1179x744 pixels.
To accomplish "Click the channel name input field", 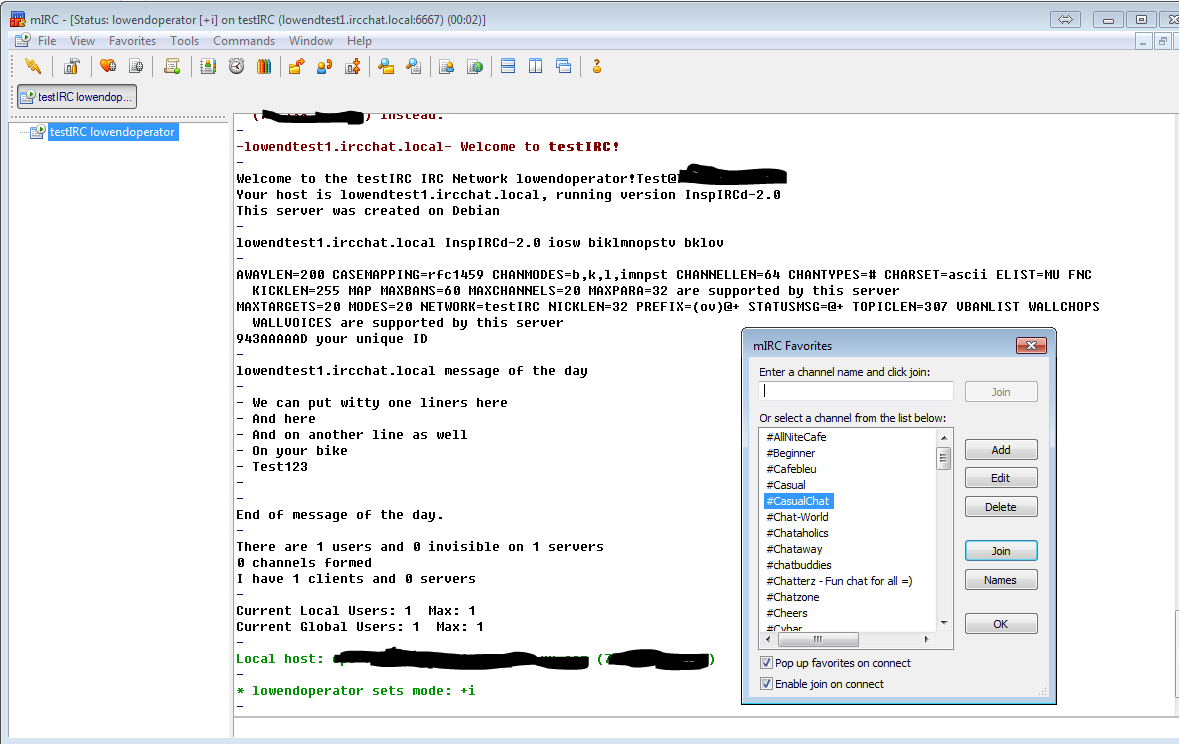I will click(856, 390).
